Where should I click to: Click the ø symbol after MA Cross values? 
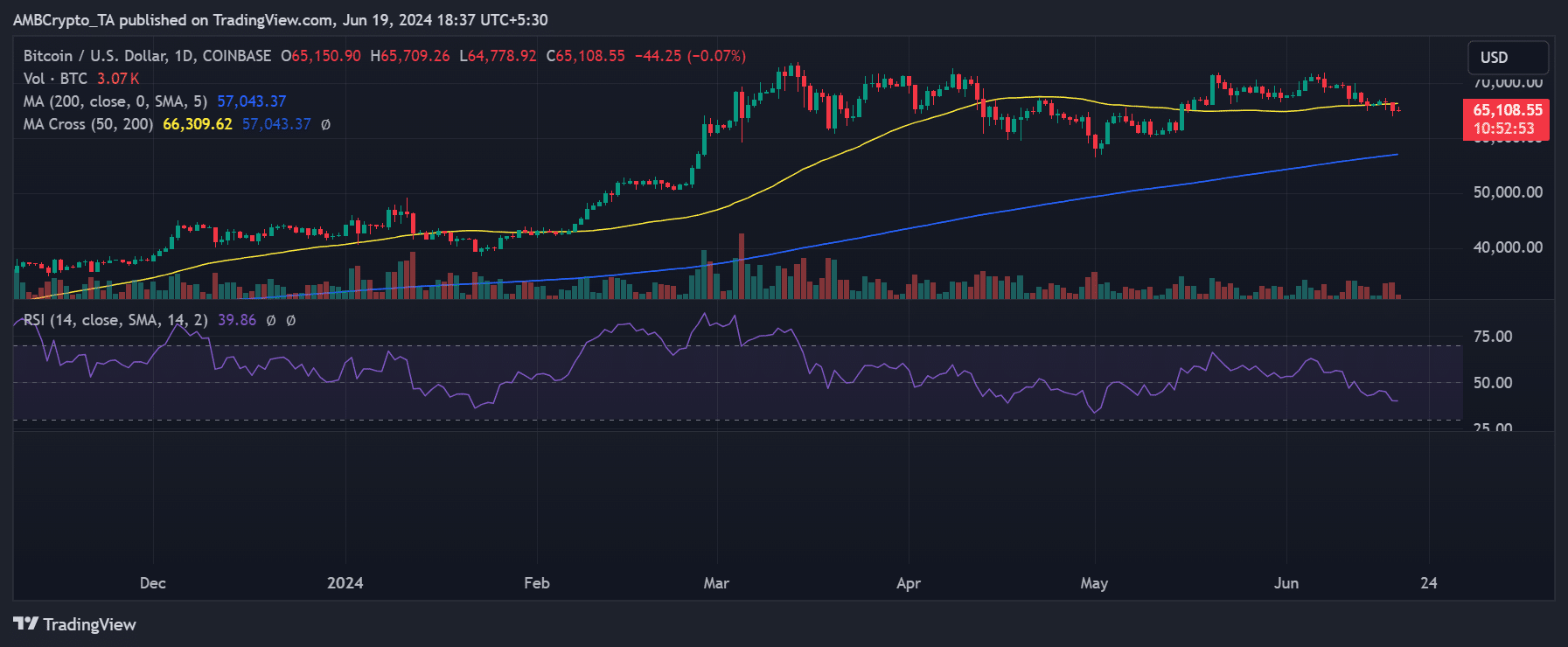click(325, 124)
